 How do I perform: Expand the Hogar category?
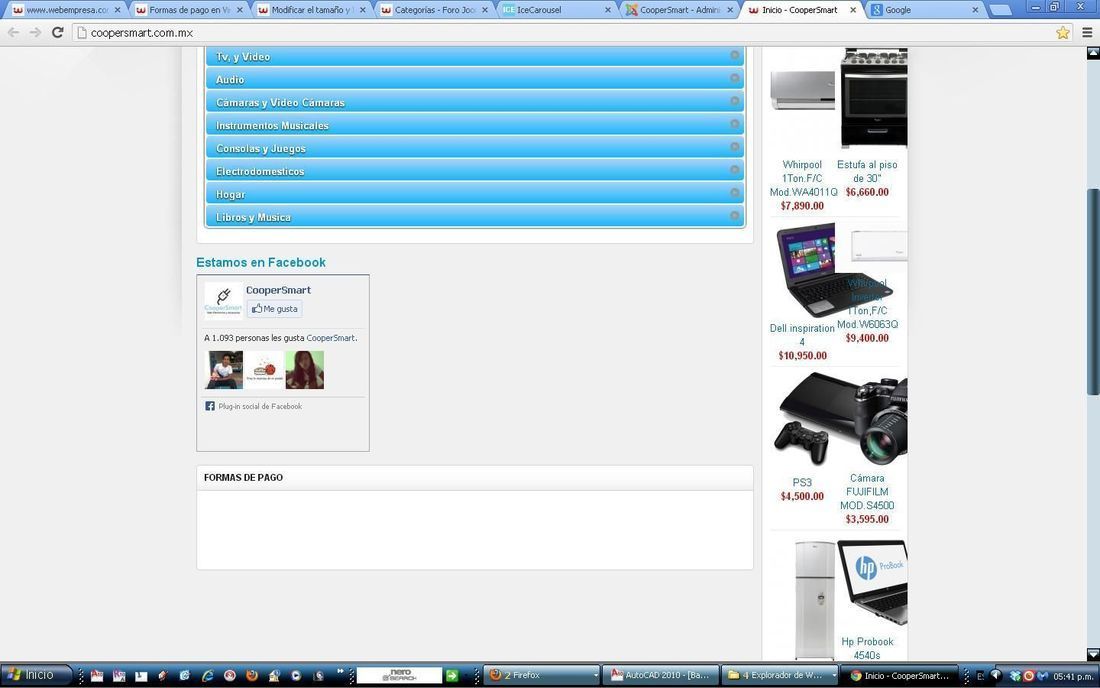pyautogui.click(x=475, y=194)
